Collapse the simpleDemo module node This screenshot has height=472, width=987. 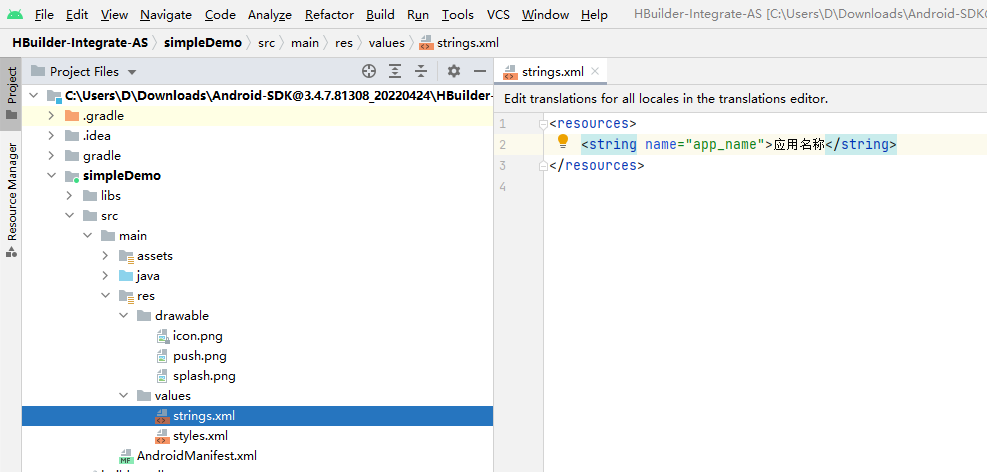[x=52, y=176]
